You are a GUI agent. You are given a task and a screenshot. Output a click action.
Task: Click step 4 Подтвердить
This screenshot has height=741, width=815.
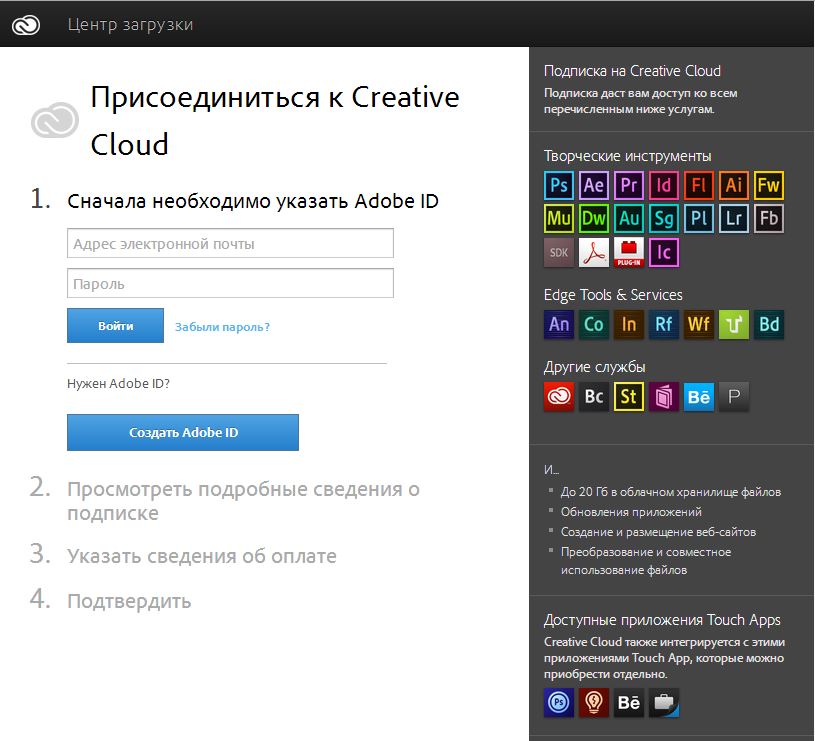pyautogui.click(x=129, y=601)
